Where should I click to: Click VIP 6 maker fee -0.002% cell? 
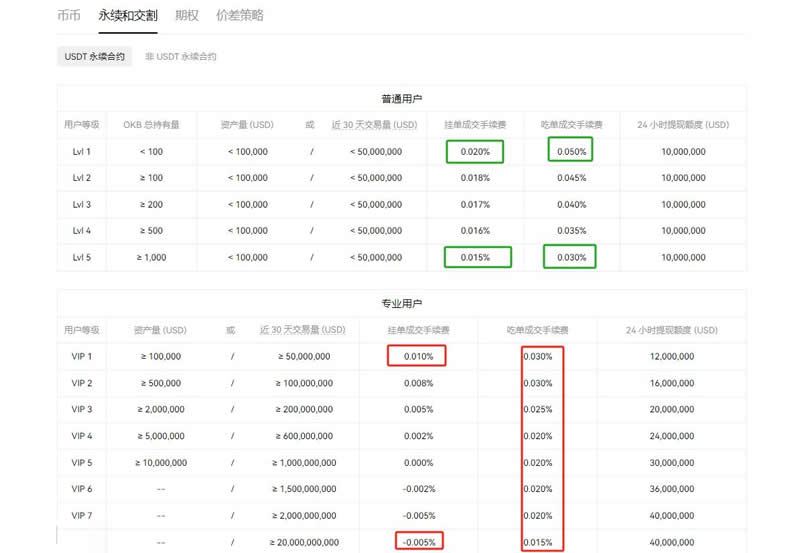(x=418, y=488)
